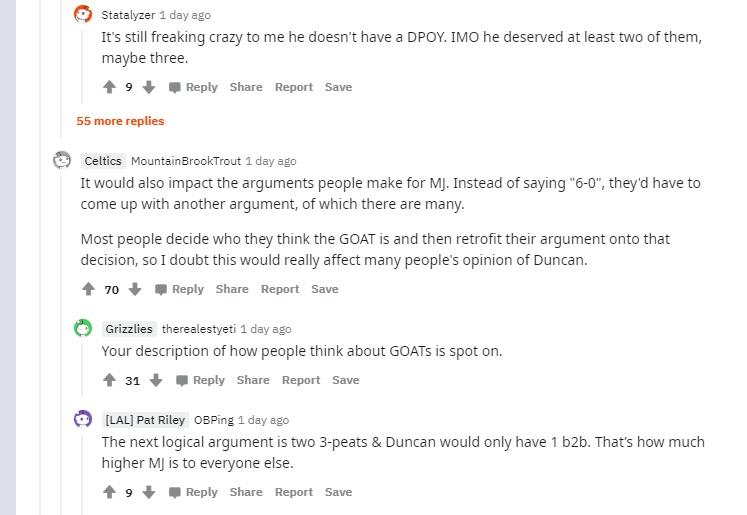Downvote Statalyzer's comment
Viewport: 747px width, 515px height.
[149, 87]
